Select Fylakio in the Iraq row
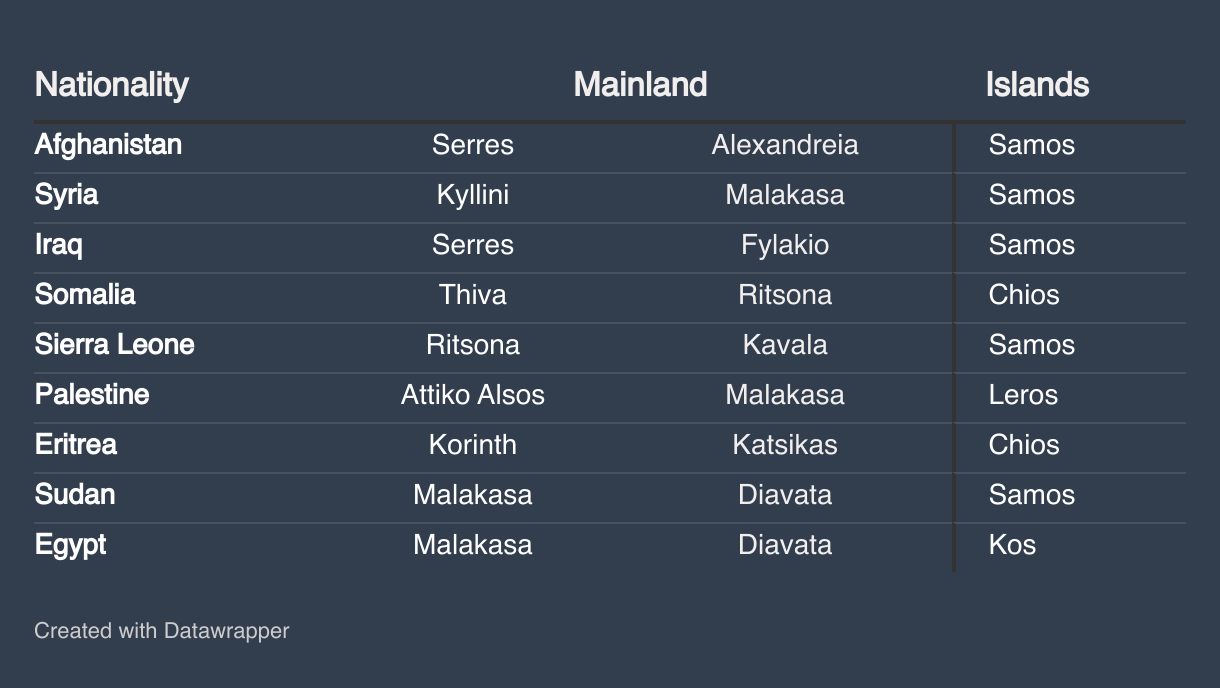This screenshot has height=688, width=1220. tap(785, 245)
